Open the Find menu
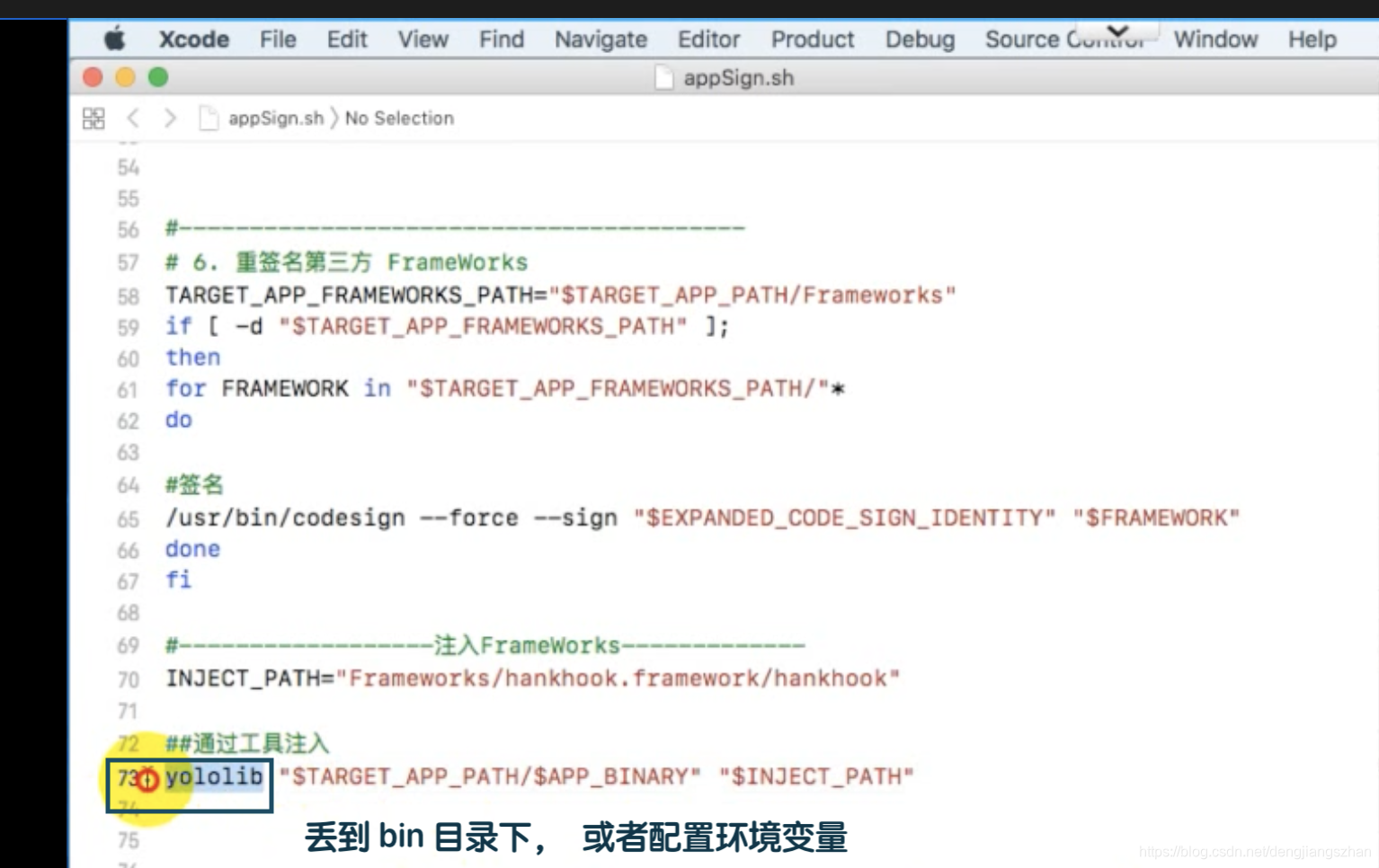Viewport: 1379px width, 868px height. point(502,40)
